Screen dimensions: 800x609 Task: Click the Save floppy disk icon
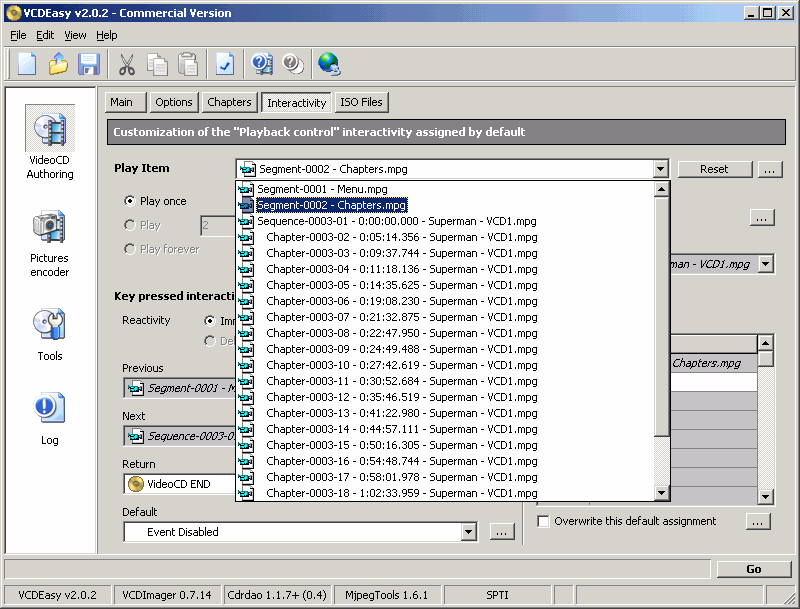[89, 64]
